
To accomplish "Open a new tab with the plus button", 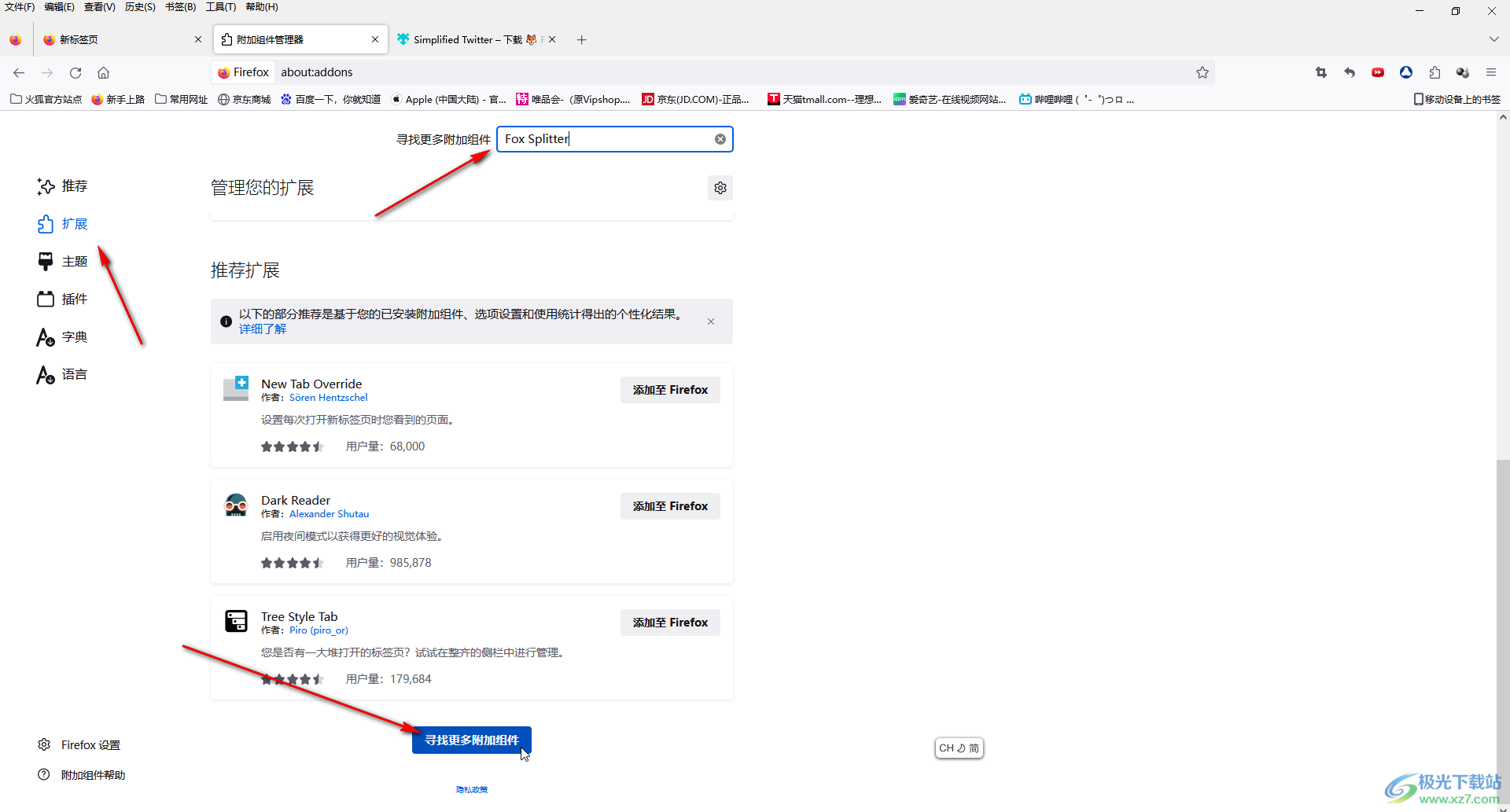I will pos(582,39).
